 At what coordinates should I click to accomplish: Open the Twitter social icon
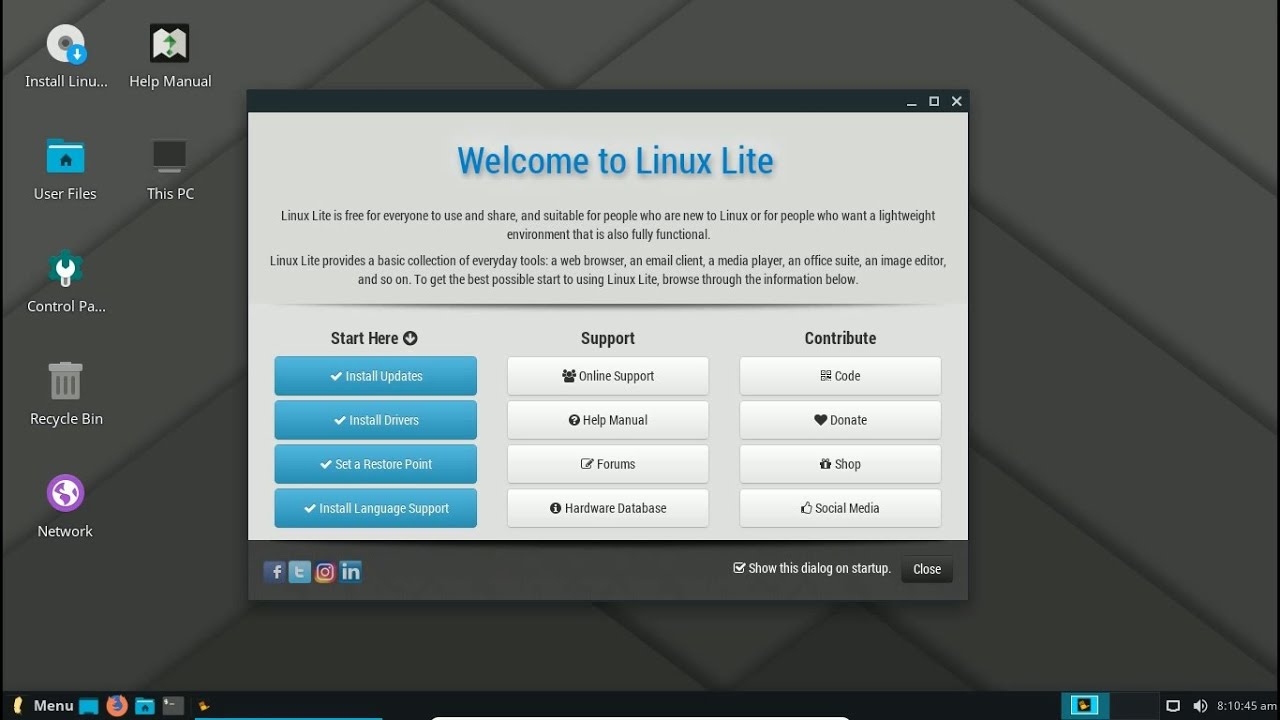click(299, 572)
